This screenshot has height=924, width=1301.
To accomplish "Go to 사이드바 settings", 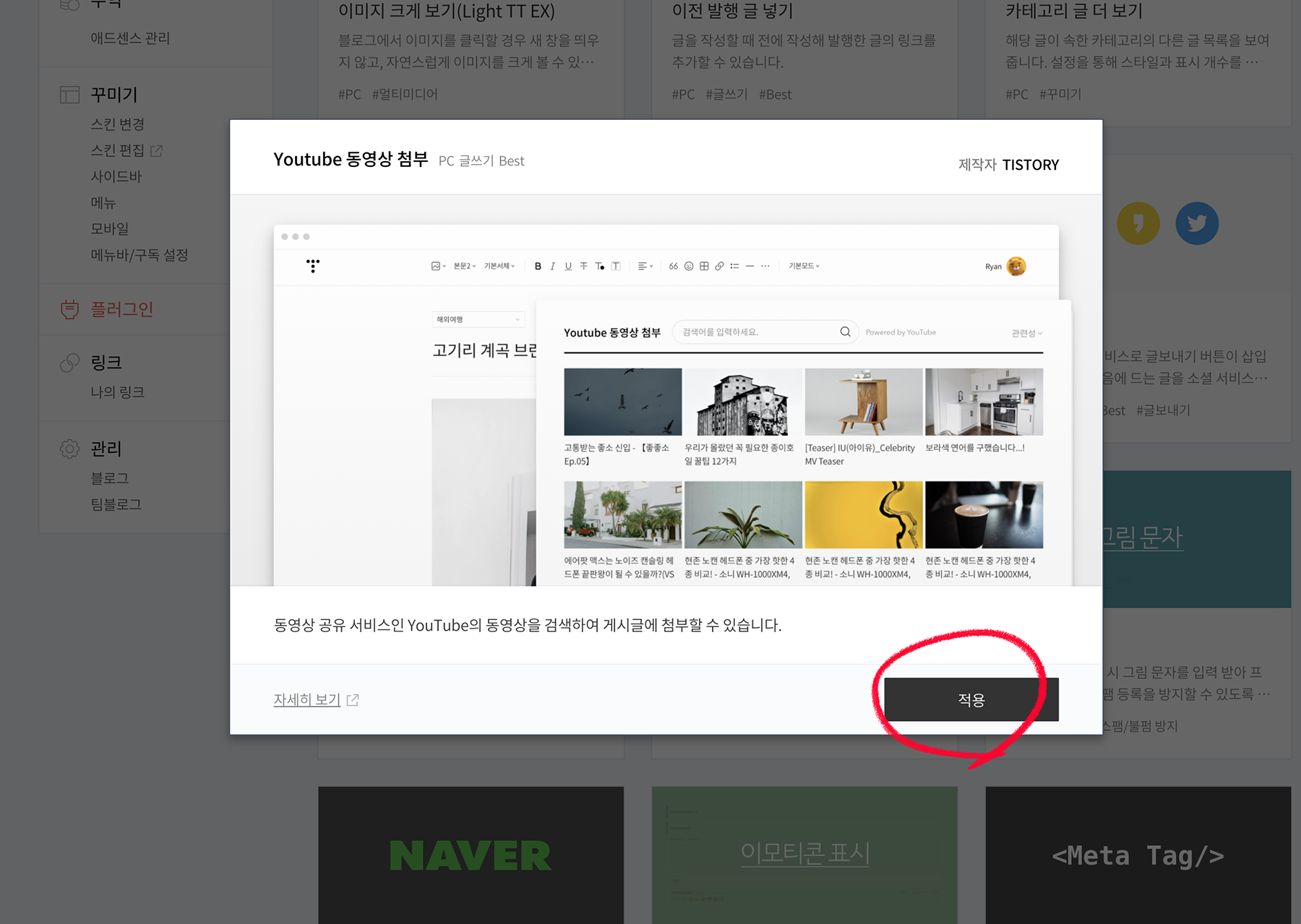I will [x=116, y=176].
